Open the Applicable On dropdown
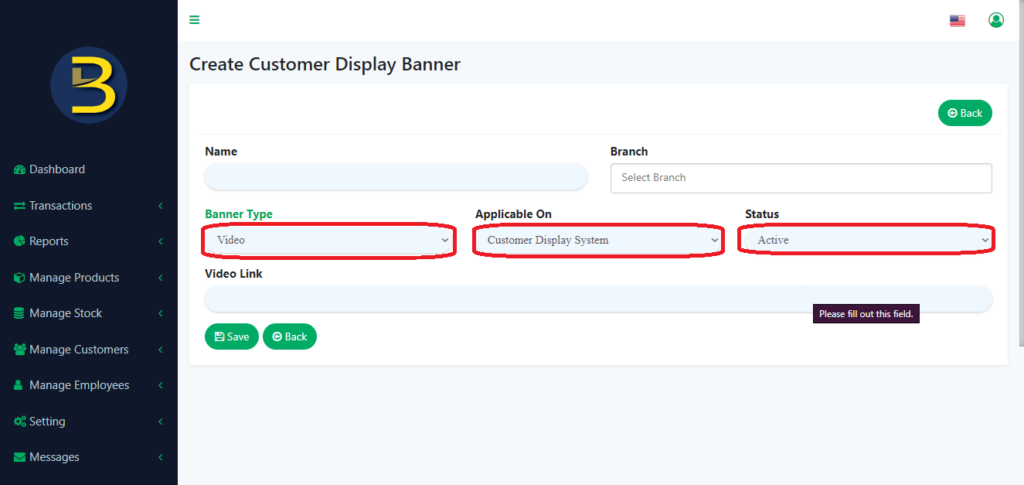The image size is (1024, 485). 598,240
